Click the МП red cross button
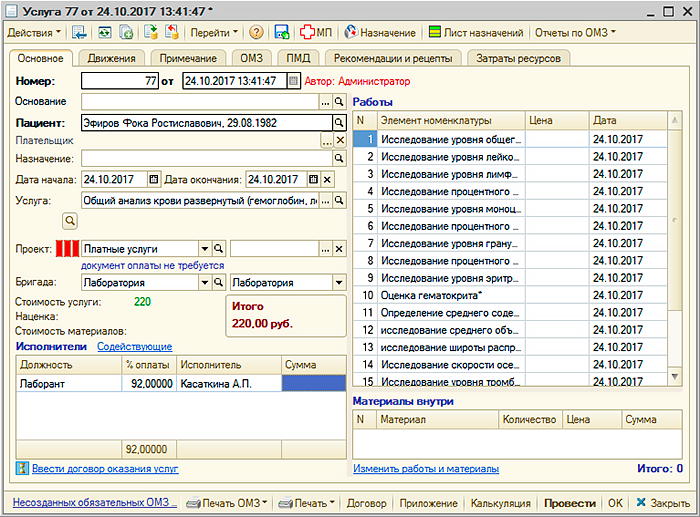This screenshot has width=700, height=517. pos(312,32)
